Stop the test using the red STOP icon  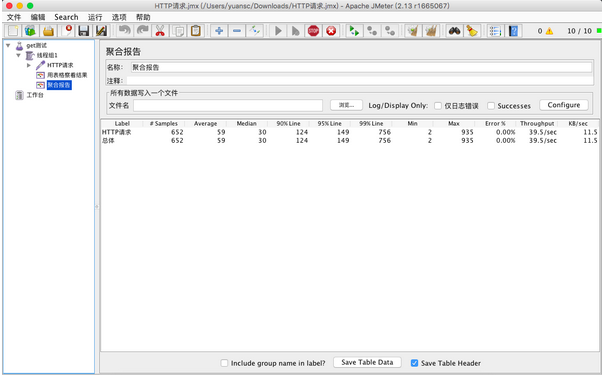[x=314, y=31]
